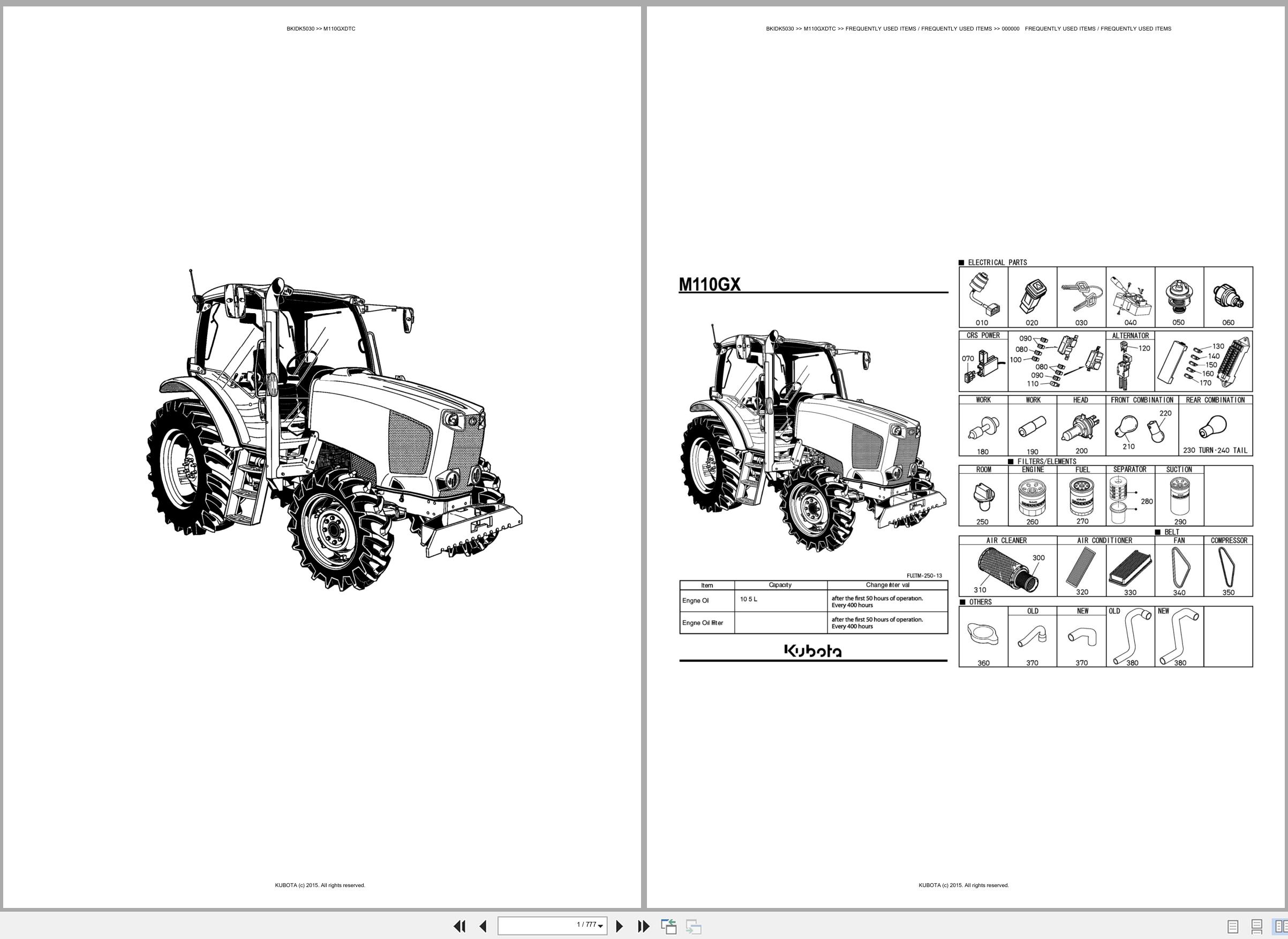Click the REAR COMBINATION bulb cell
Image resolution: width=1288 pixels, height=939 pixels.
pos(1216,426)
